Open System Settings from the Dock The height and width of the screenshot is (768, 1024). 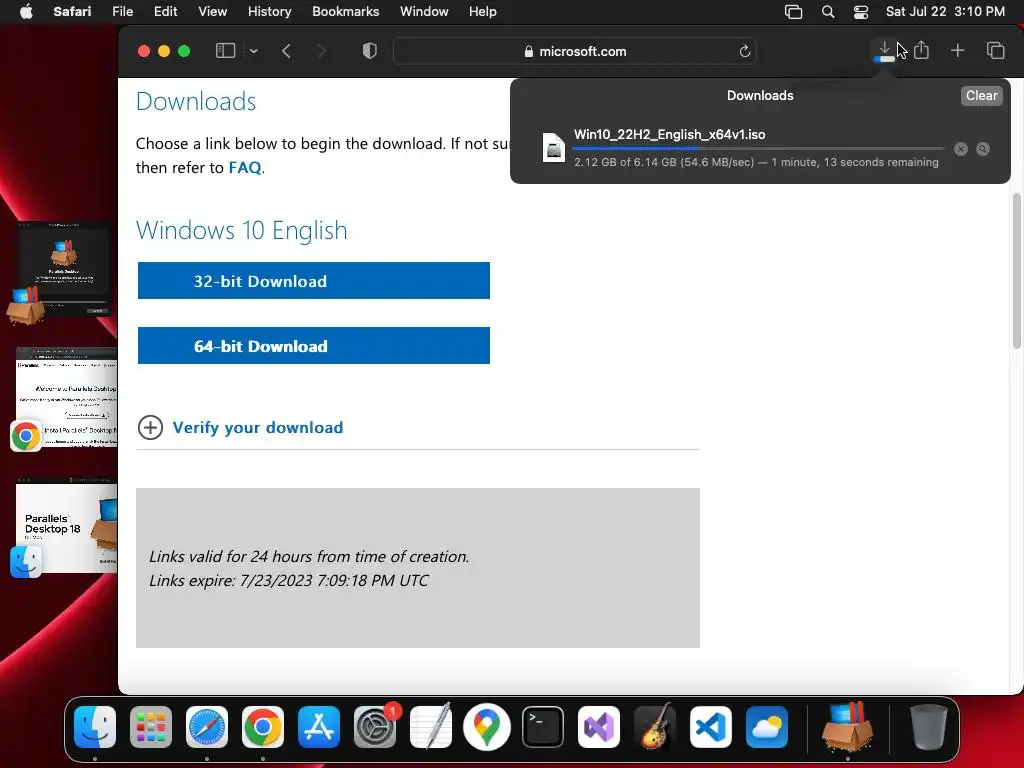[375, 726]
